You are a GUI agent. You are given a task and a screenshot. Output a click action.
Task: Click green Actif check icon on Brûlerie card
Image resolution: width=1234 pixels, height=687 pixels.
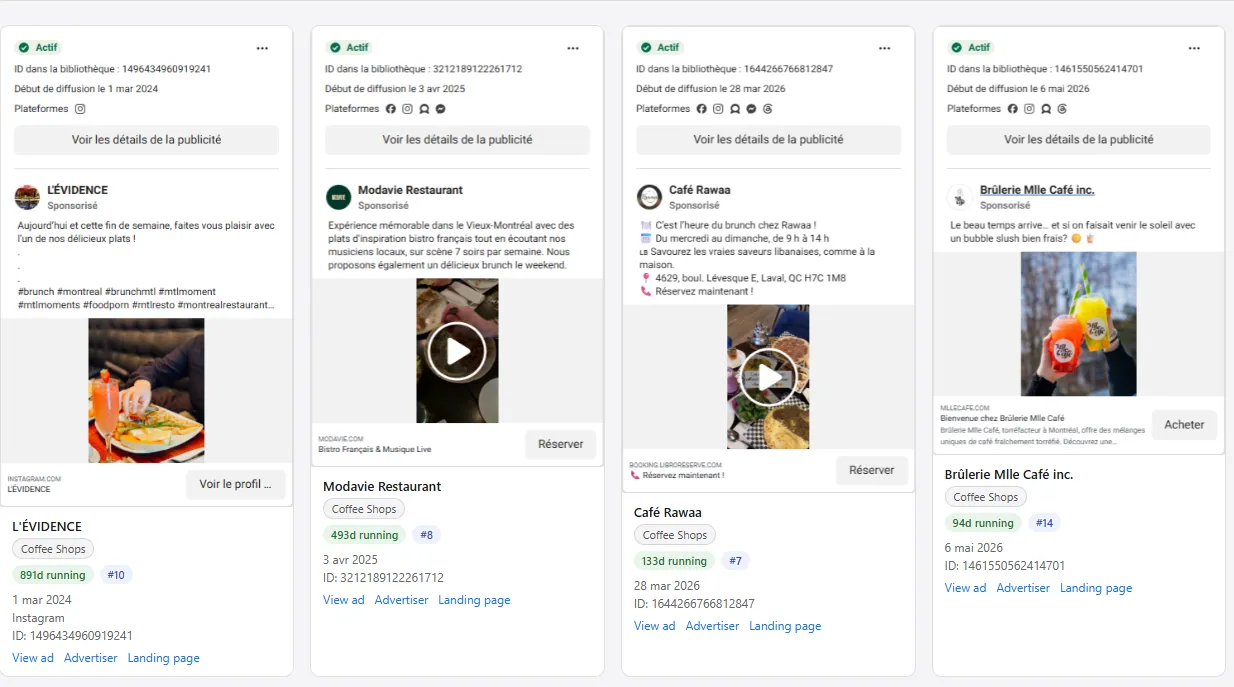pyautogui.click(x=956, y=48)
